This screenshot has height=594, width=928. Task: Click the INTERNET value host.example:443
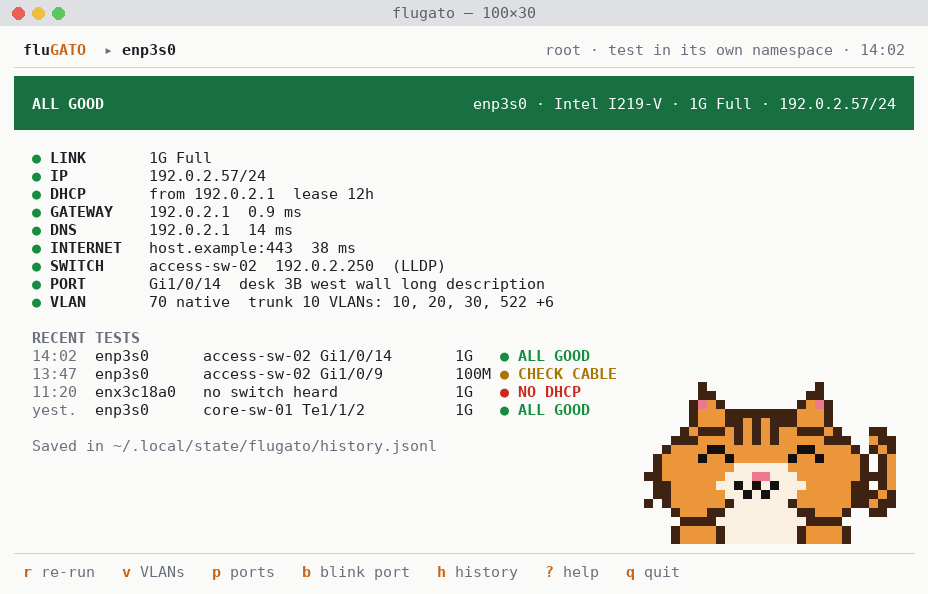pyautogui.click(x=221, y=248)
